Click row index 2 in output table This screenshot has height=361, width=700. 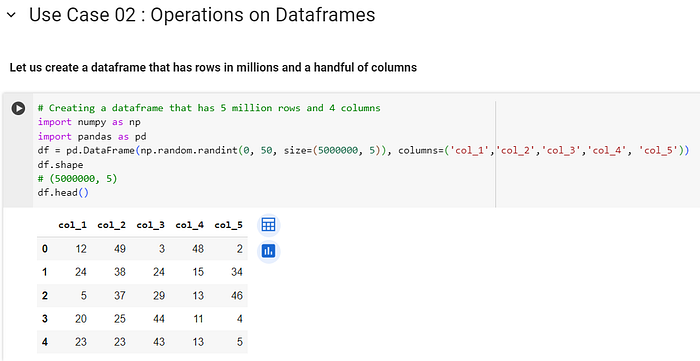click(x=45, y=295)
